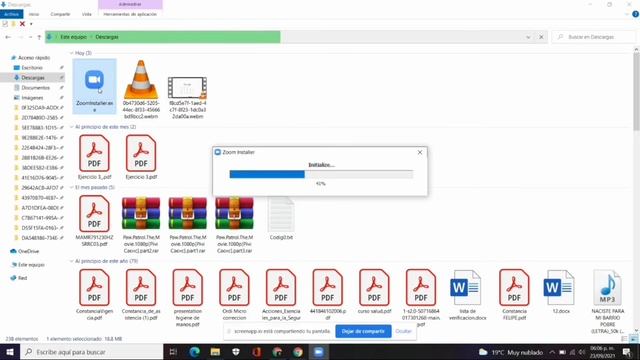Select Imágenes in navigation pane
This screenshot has width=640, height=360.
[32, 98]
